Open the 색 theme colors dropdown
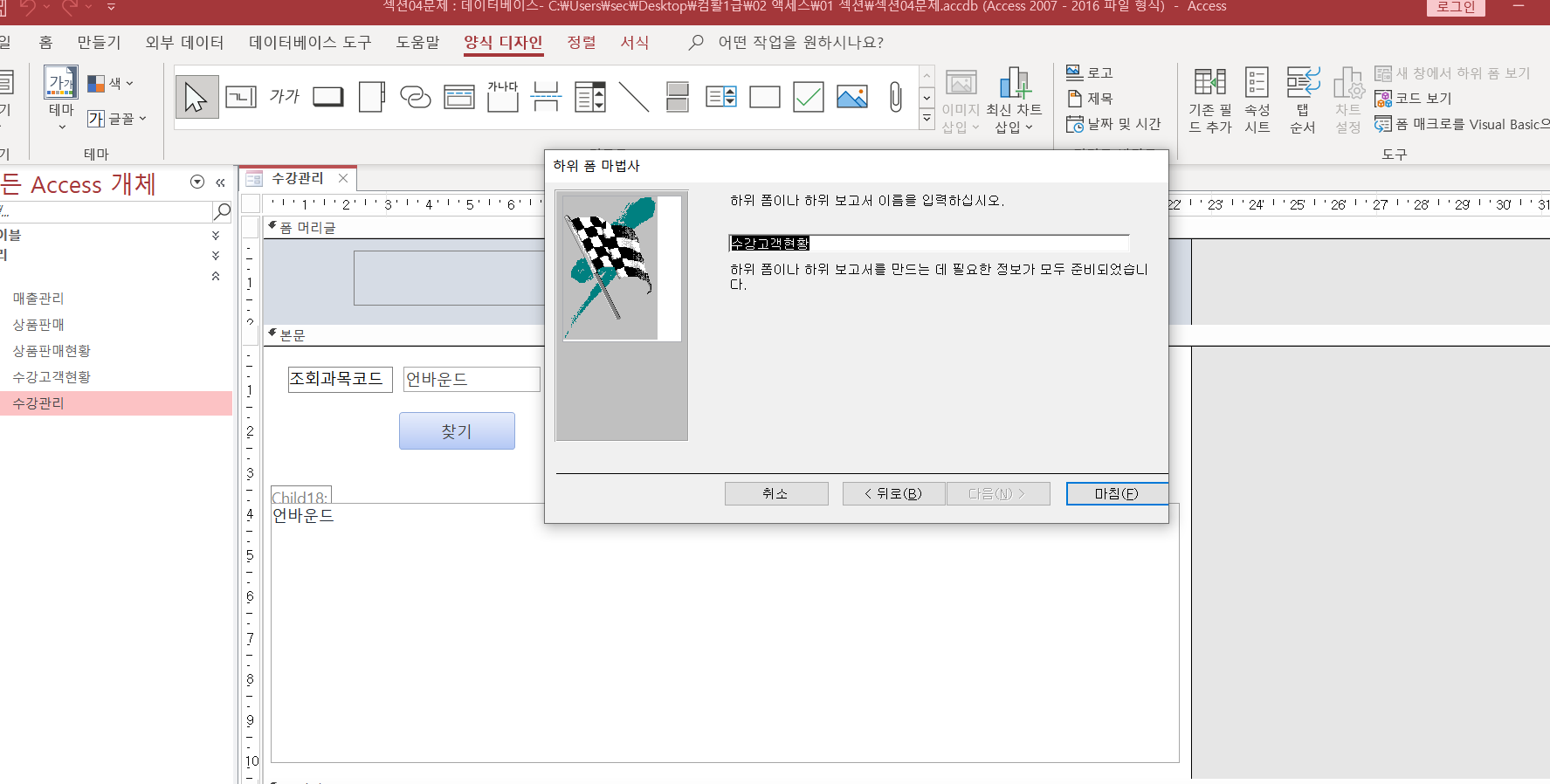The height and width of the screenshot is (784, 1550). [111, 84]
